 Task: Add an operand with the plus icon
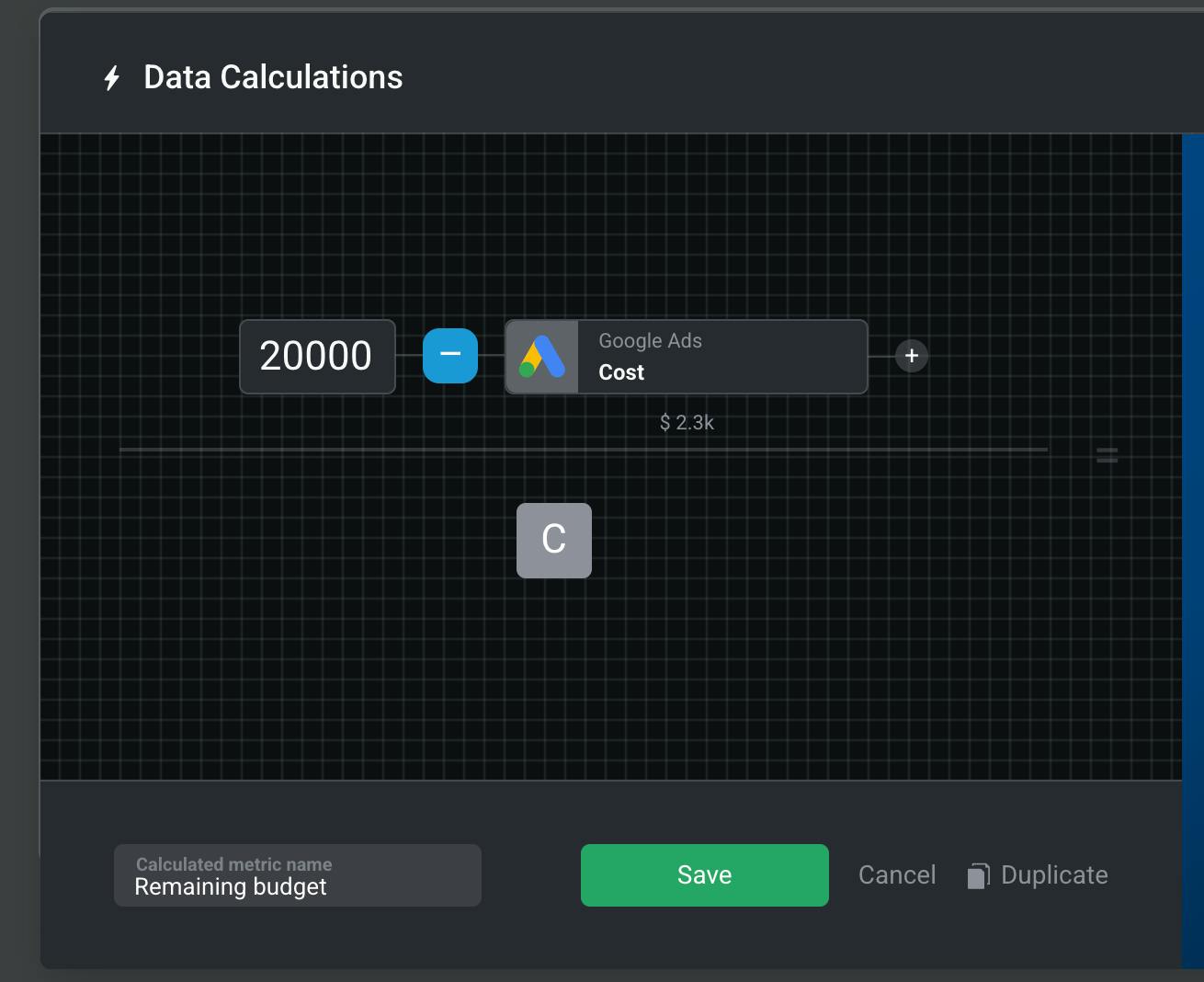[x=912, y=356]
